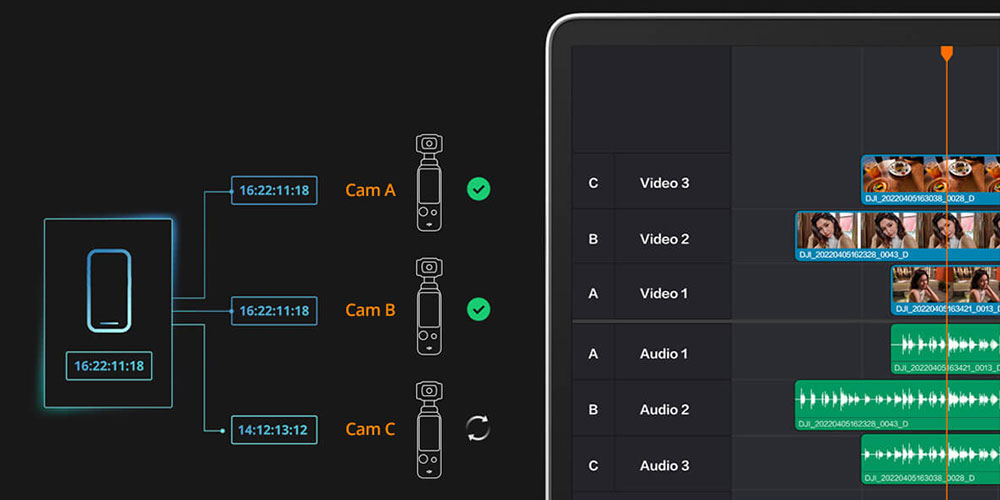Click the glowing phone icon
Image resolution: width=1000 pixels, height=500 pixels.
108,291
